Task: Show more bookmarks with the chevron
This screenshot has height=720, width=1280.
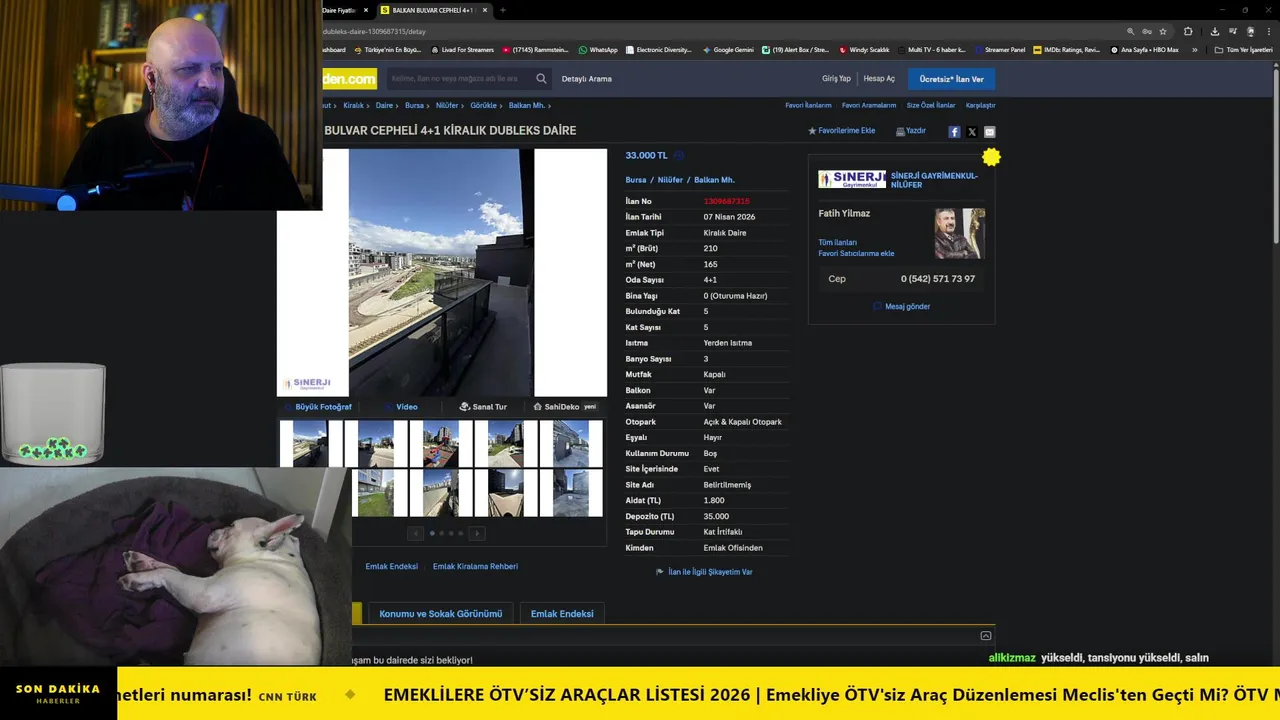Action: [x=1195, y=50]
